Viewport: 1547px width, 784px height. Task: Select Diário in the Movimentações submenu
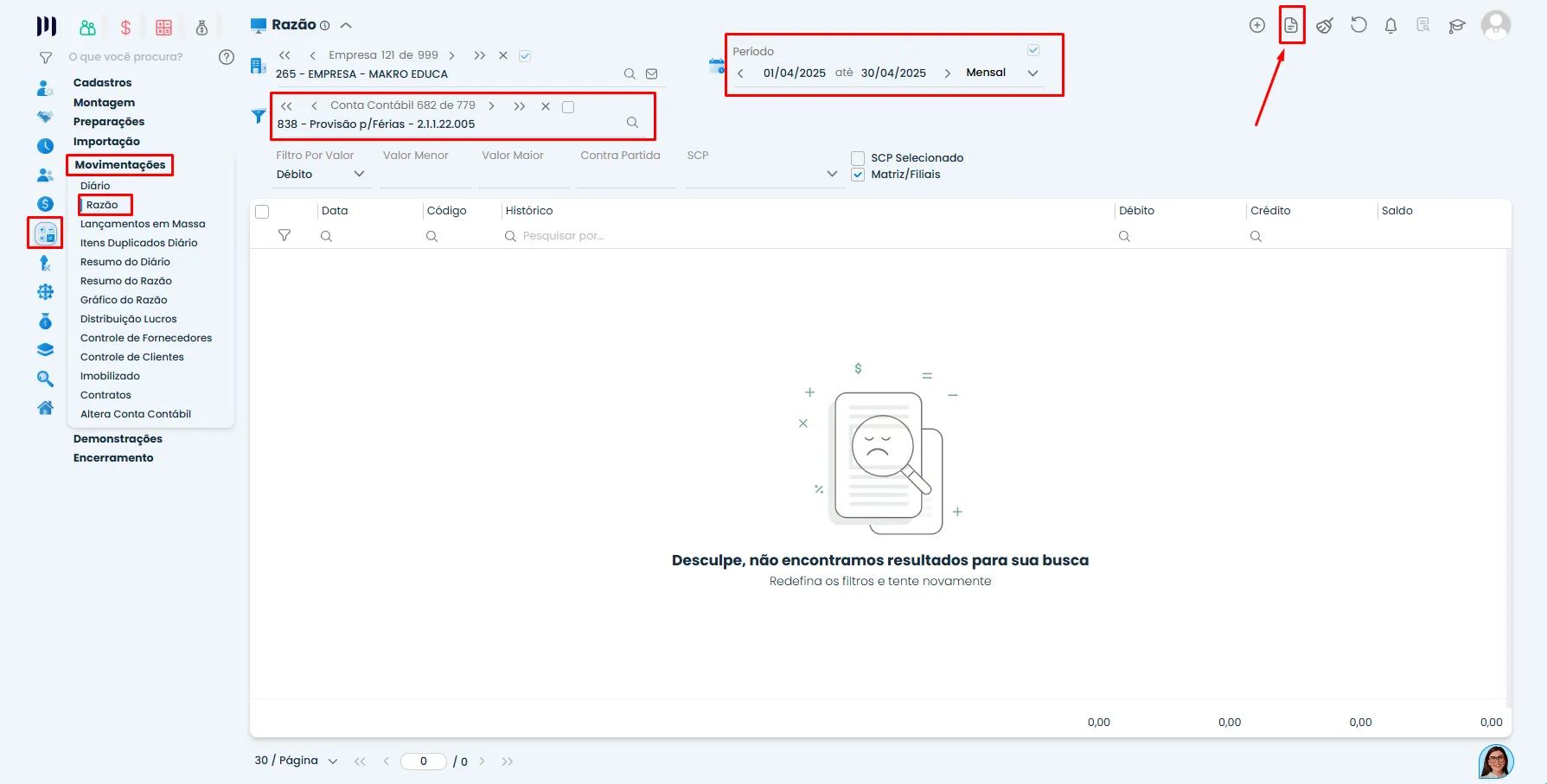pyautogui.click(x=95, y=186)
